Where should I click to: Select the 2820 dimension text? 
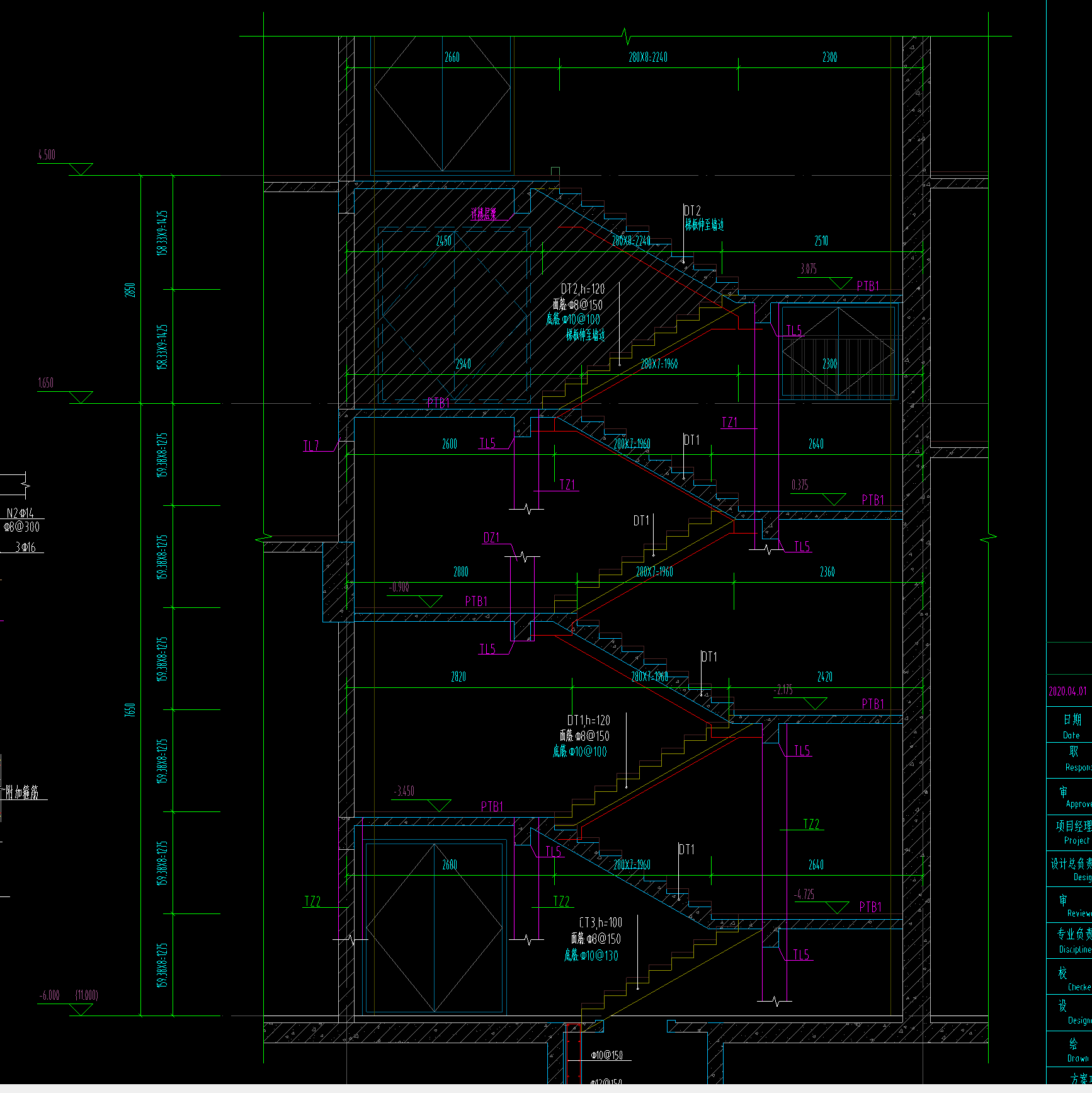[458, 677]
